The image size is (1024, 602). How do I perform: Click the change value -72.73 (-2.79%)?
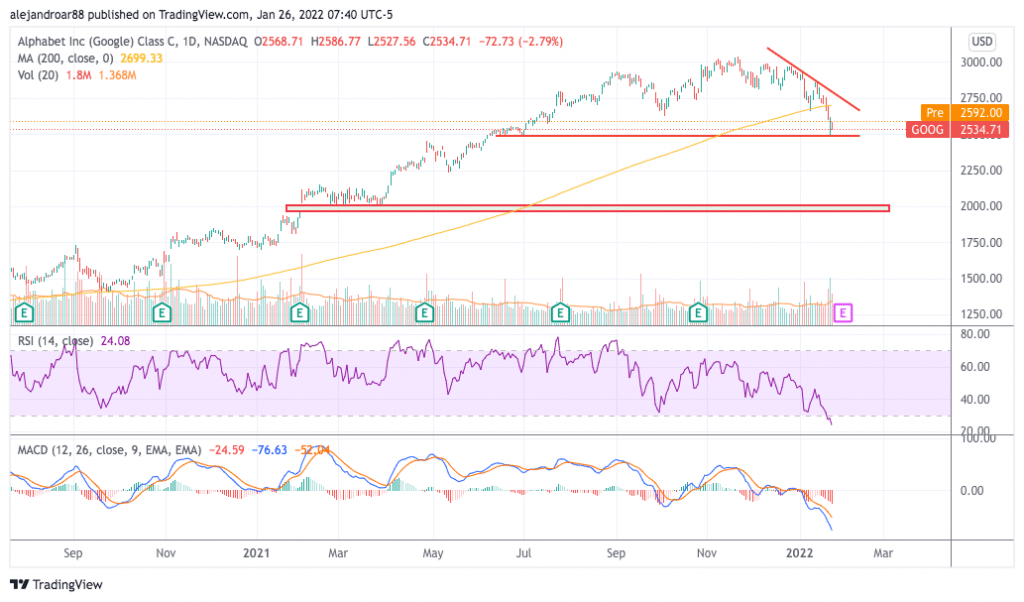[520, 41]
